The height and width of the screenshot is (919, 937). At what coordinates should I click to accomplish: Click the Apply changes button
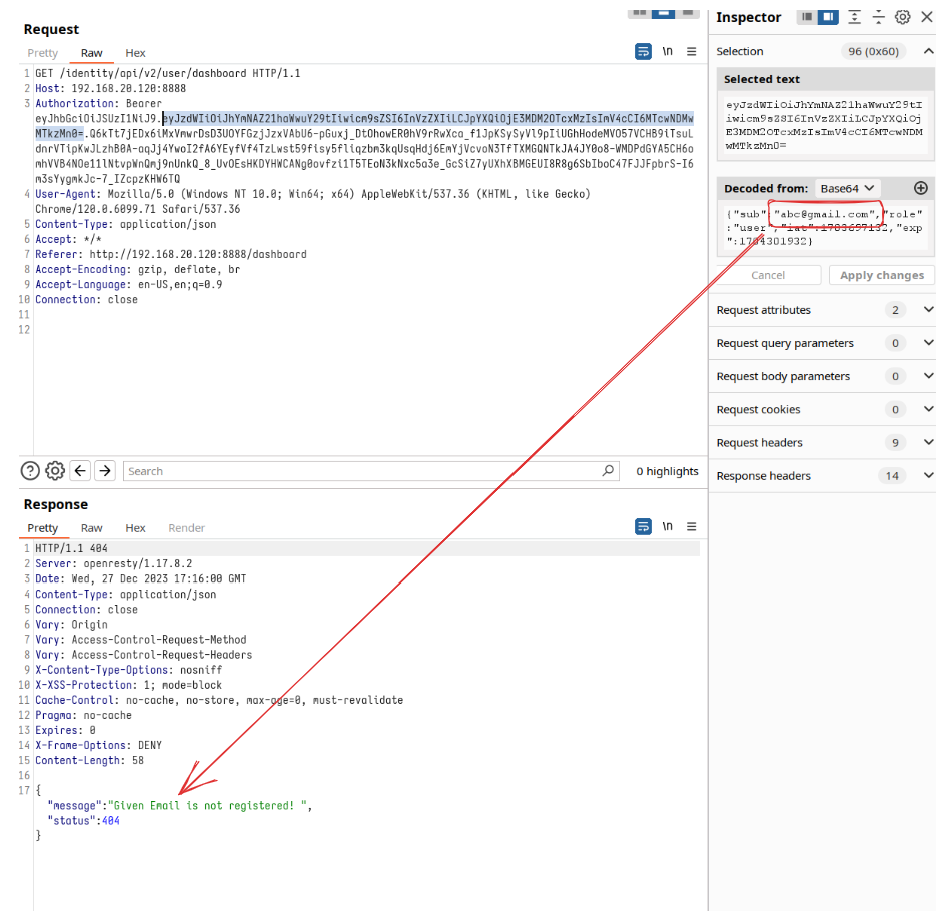(880, 275)
